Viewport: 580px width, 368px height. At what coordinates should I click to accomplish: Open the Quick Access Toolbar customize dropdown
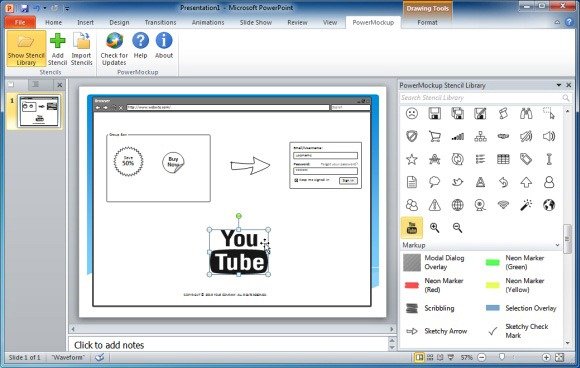[x=67, y=8]
